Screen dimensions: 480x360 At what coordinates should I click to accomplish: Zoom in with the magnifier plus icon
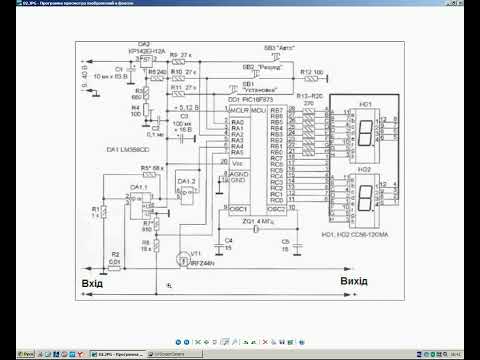coord(226,342)
